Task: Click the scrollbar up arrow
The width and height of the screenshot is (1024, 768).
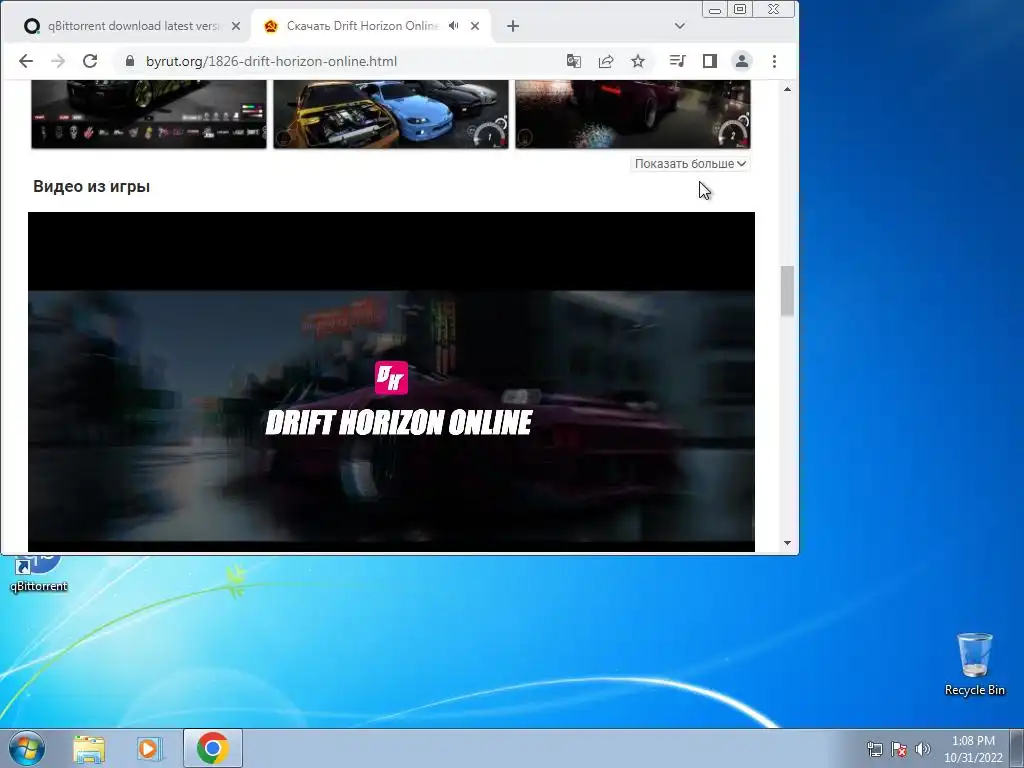Action: tap(787, 89)
